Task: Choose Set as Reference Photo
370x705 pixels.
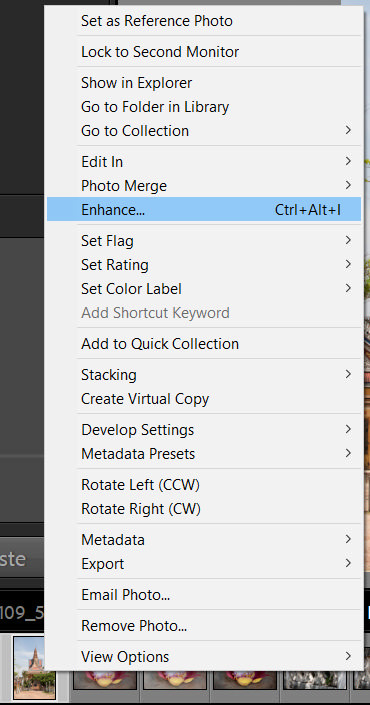Action: [x=204, y=21]
